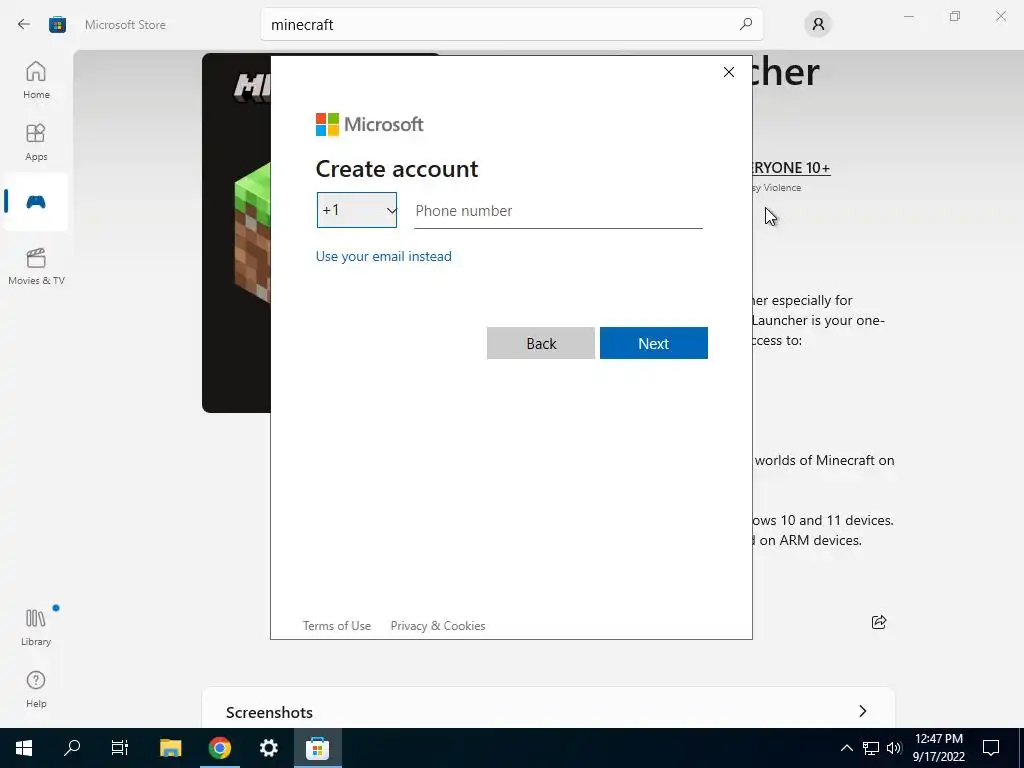Open the user account profile icon

[818, 24]
